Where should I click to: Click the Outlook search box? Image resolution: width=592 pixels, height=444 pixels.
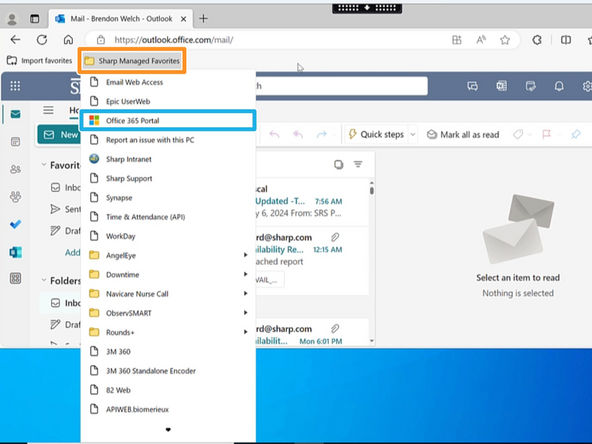point(342,86)
